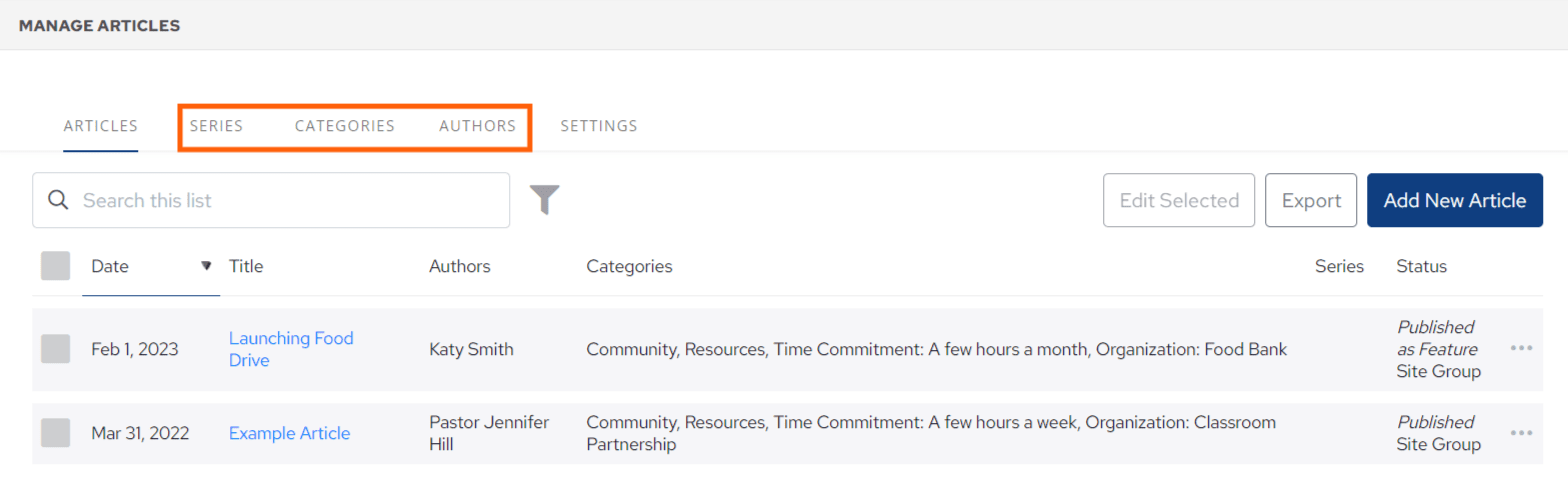Focus the Search this list field
This screenshot has height=483, width=1568.
290,200
